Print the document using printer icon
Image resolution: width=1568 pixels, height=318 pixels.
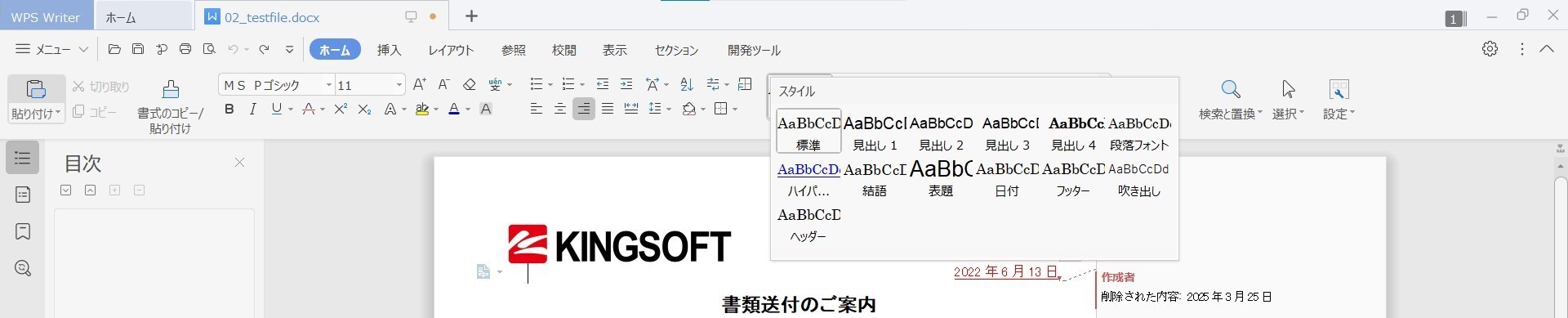point(185,50)
